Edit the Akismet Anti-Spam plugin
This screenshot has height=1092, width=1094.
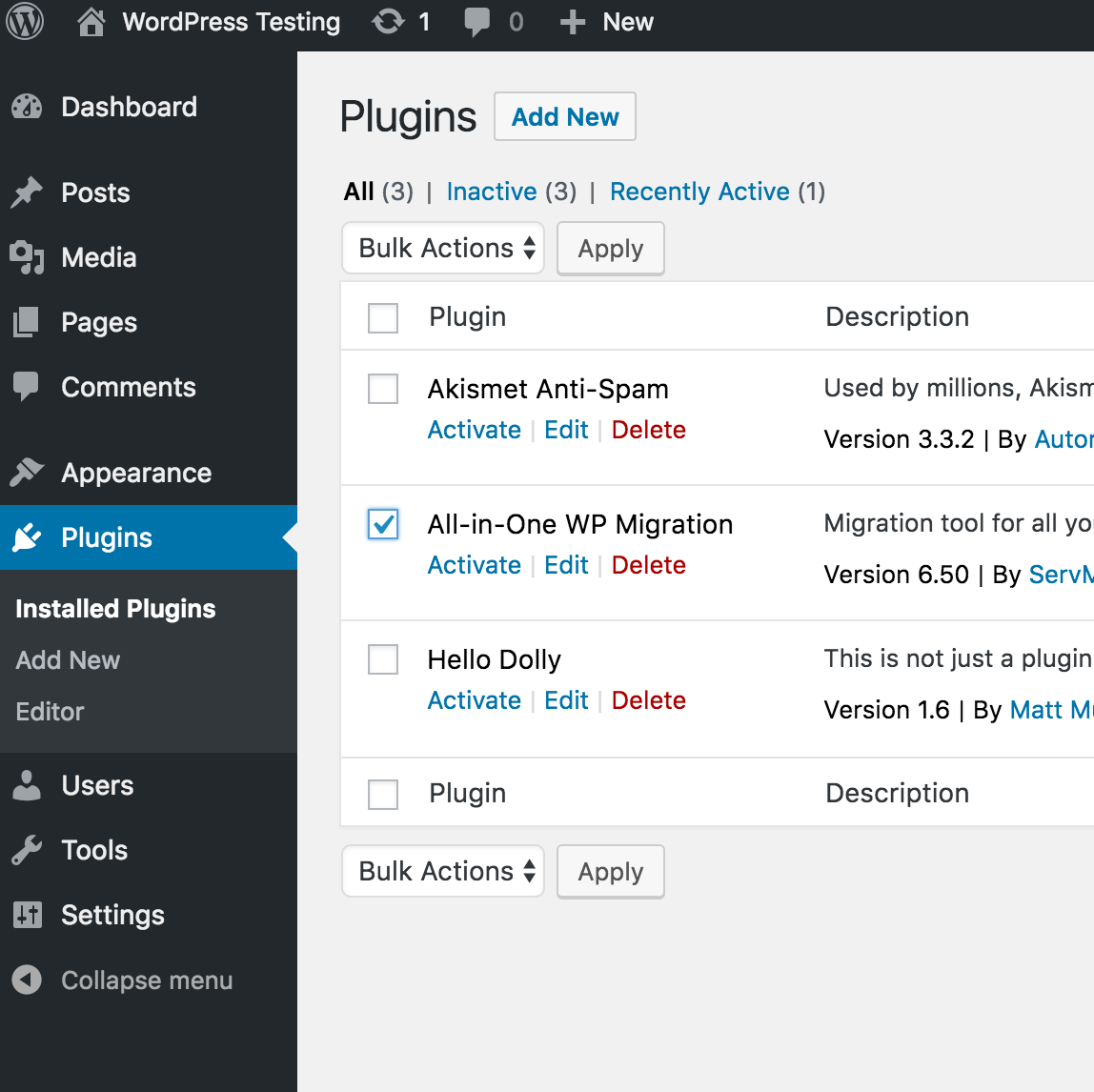(x=566, y=430)
